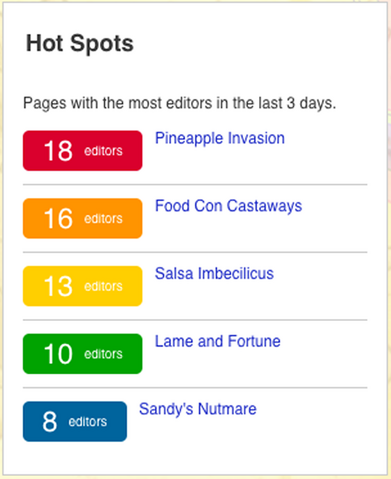This screenshot has height=479, width=391.
Task: Visit the Sandy's Nutmare page link
Action: click(198, 409)
